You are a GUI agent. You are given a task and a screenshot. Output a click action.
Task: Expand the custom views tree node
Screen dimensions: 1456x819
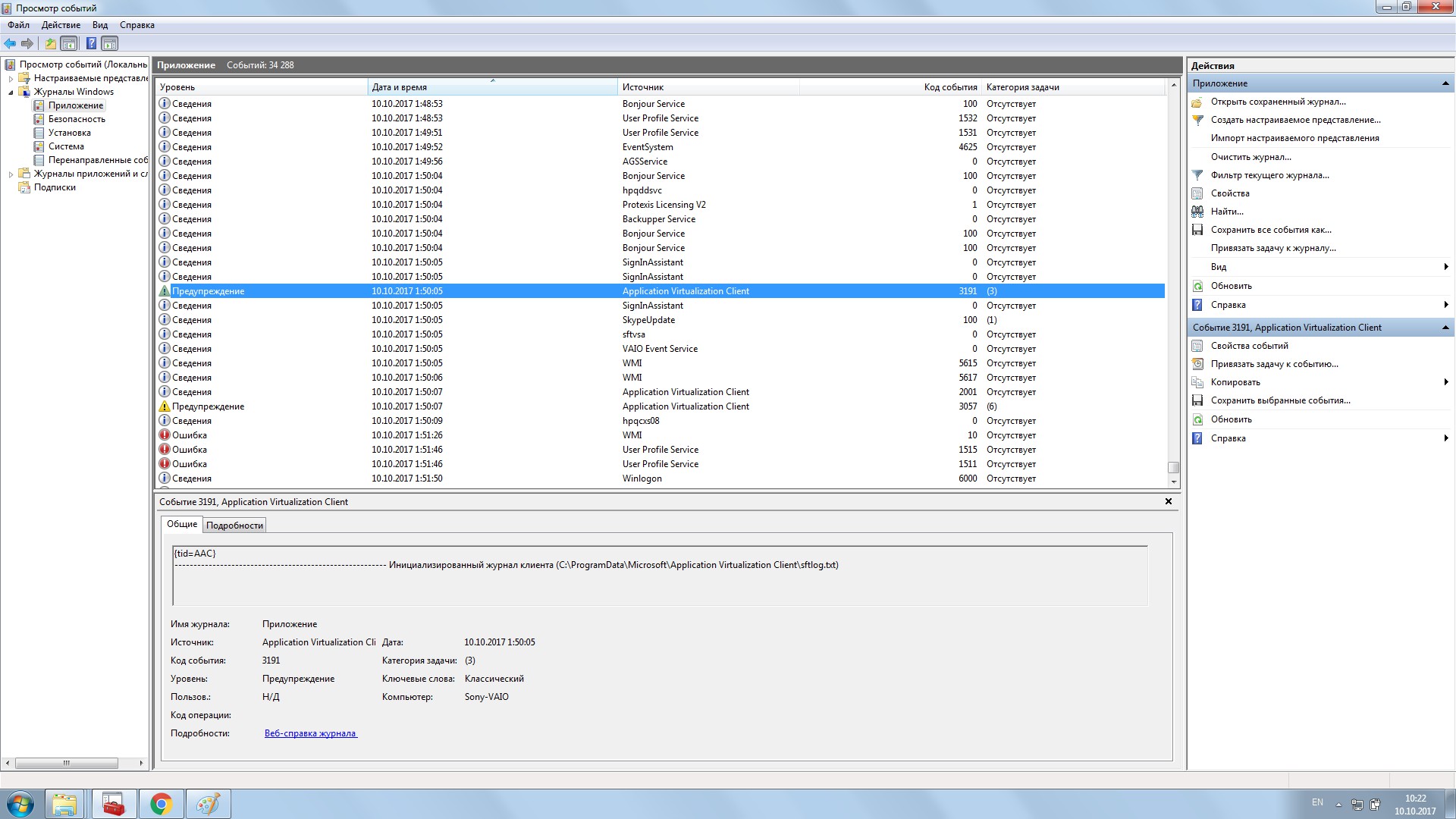coord(11,79)
